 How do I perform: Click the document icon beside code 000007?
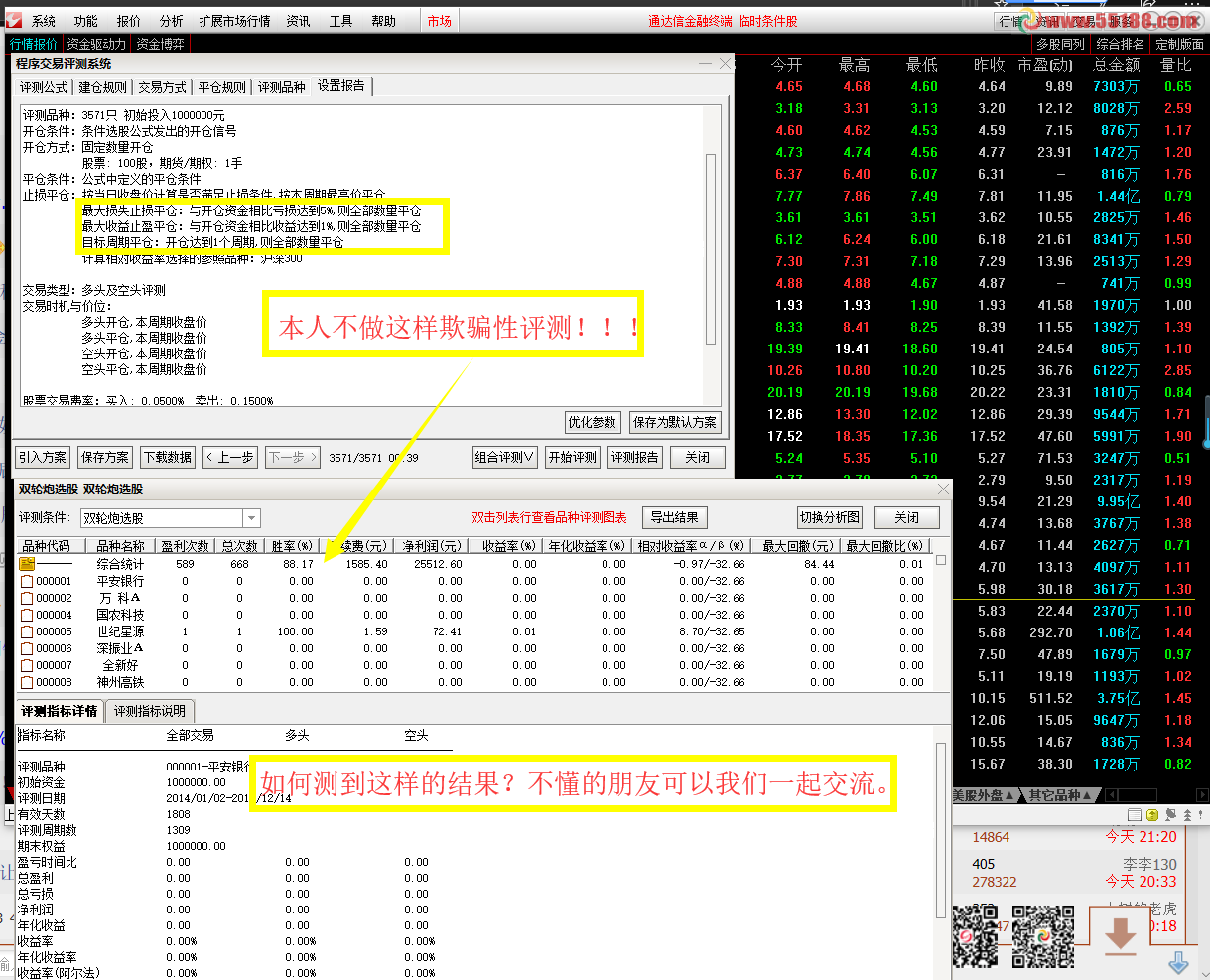[x=27, y=665]
